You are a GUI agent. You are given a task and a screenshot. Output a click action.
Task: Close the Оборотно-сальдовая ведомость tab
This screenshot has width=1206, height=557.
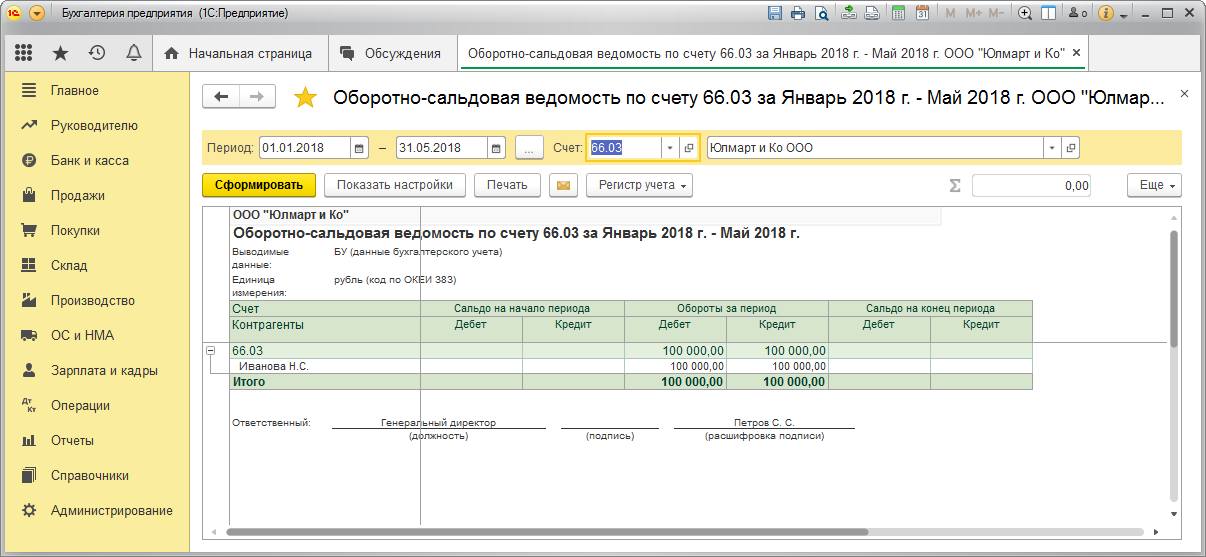pos(1076,53)
